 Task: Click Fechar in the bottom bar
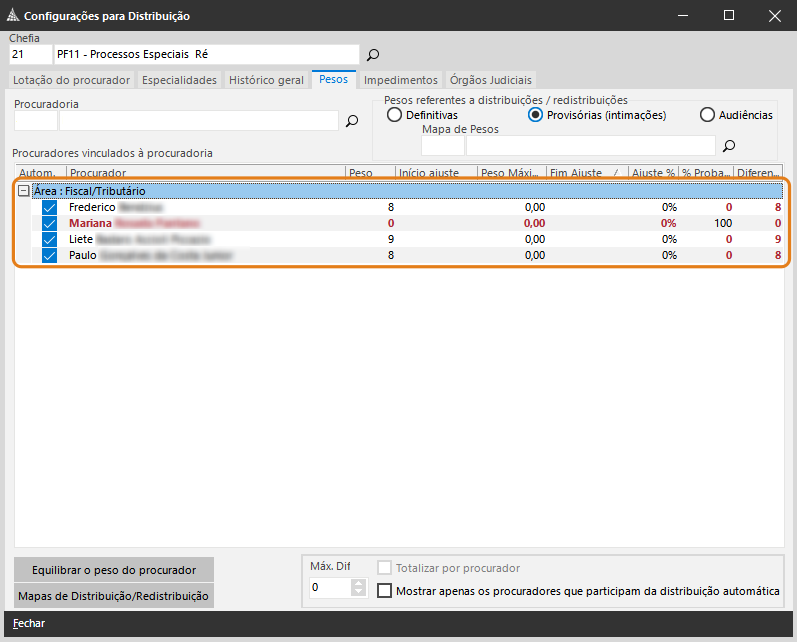pyautogui.click(x=29, y=623)
